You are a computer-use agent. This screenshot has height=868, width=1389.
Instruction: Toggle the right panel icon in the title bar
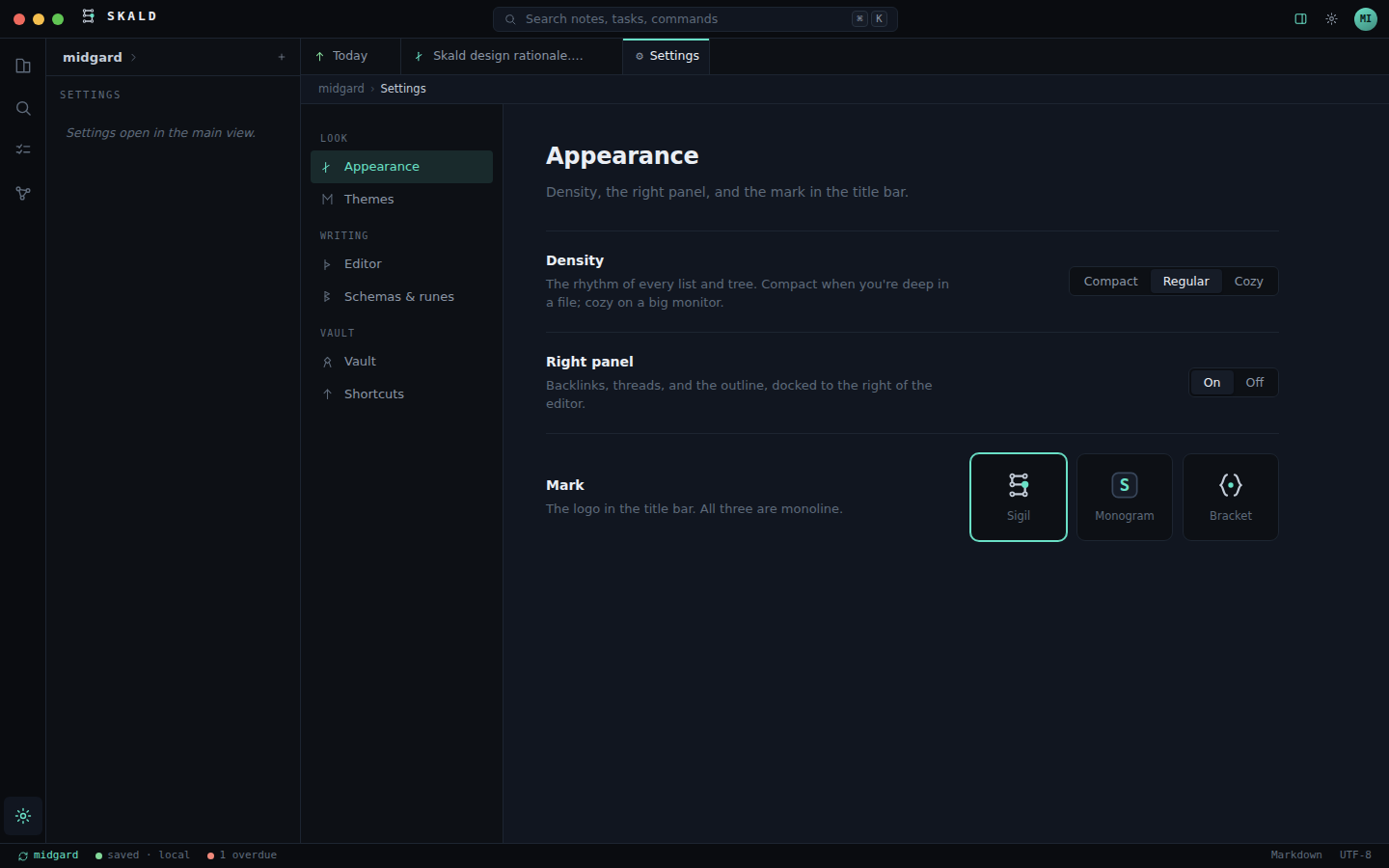1300,18
